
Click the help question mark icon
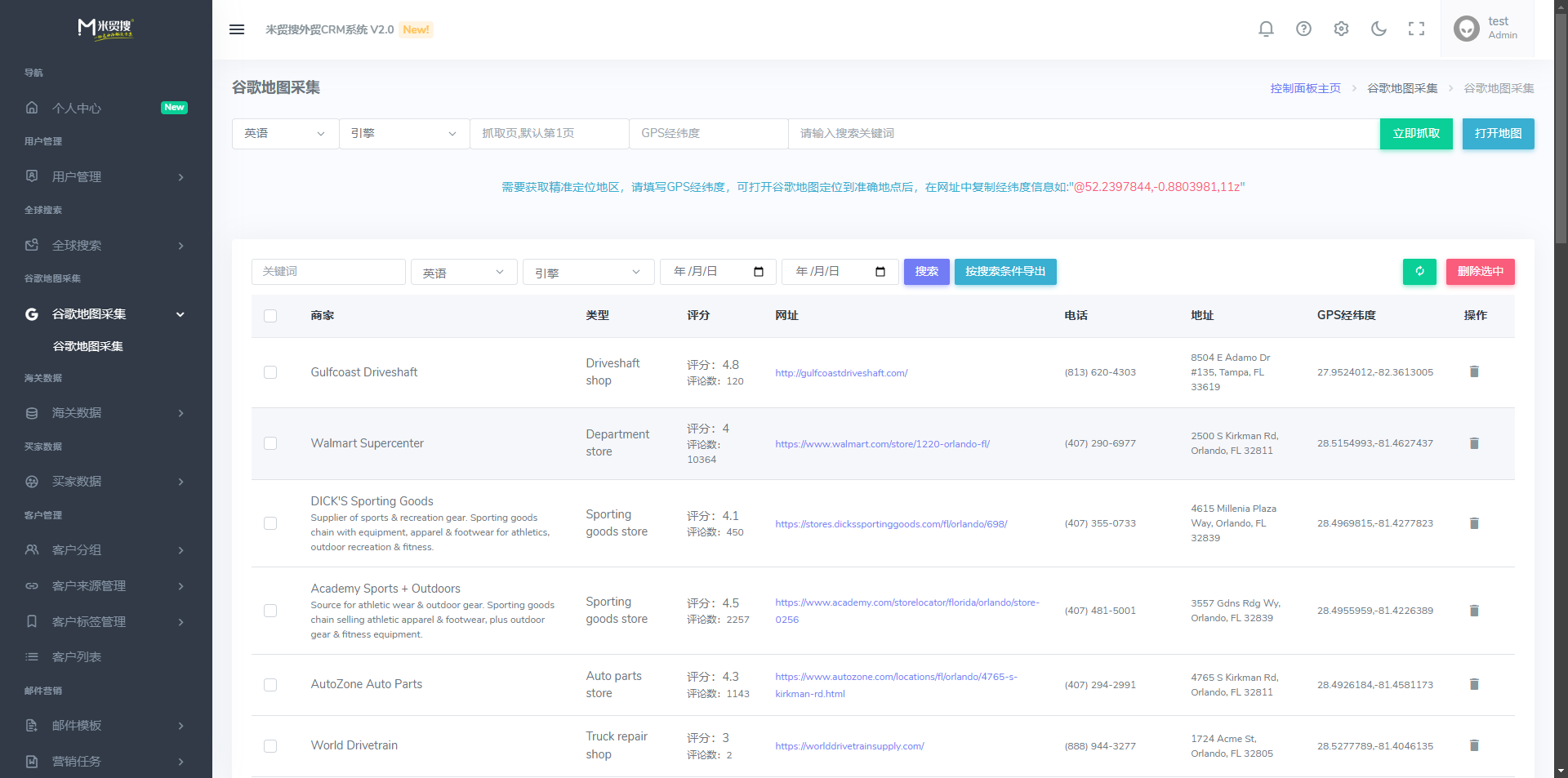pos(1303,29)
